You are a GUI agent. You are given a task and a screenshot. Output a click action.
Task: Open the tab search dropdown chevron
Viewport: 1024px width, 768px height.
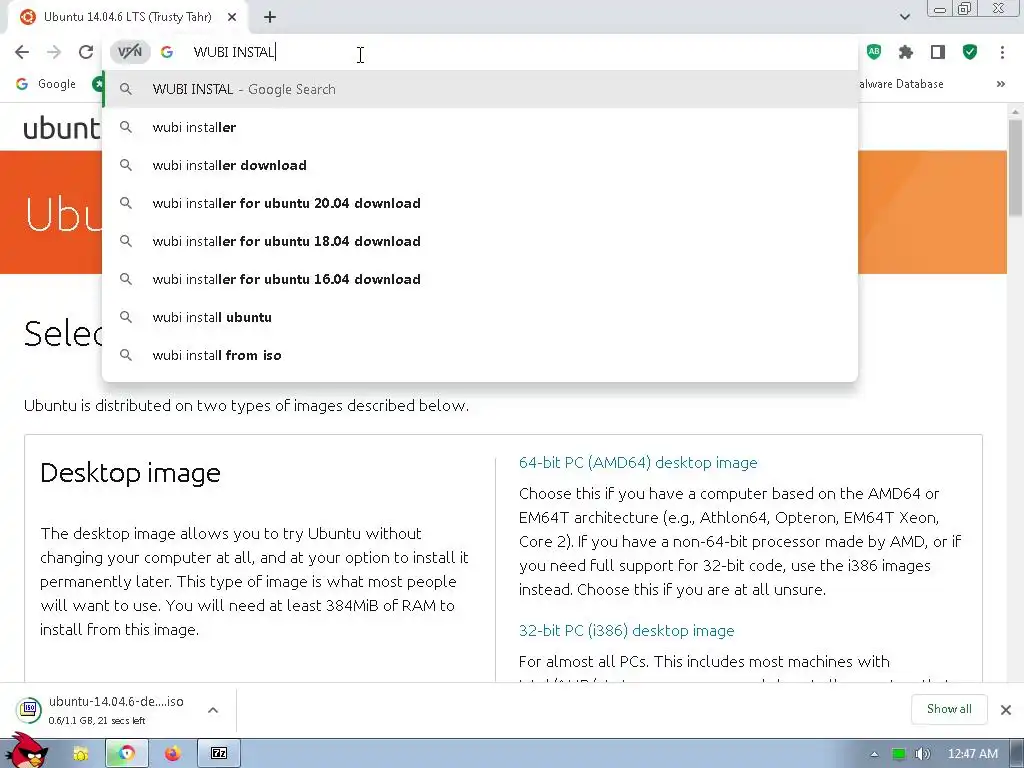(x=904, y=17)
